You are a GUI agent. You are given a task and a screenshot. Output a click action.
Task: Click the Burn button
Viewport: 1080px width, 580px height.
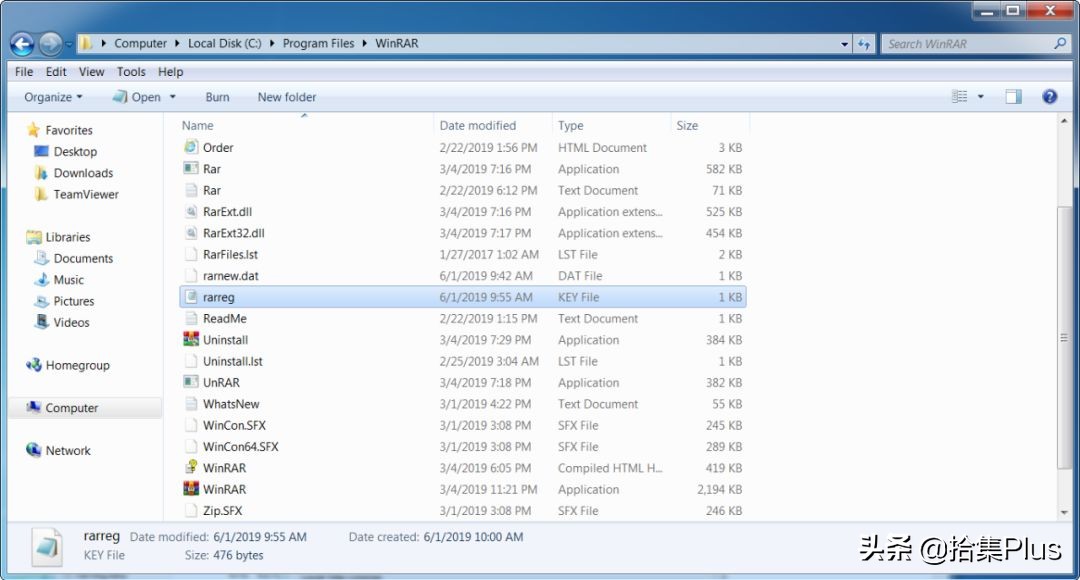[x=217, y=97]
